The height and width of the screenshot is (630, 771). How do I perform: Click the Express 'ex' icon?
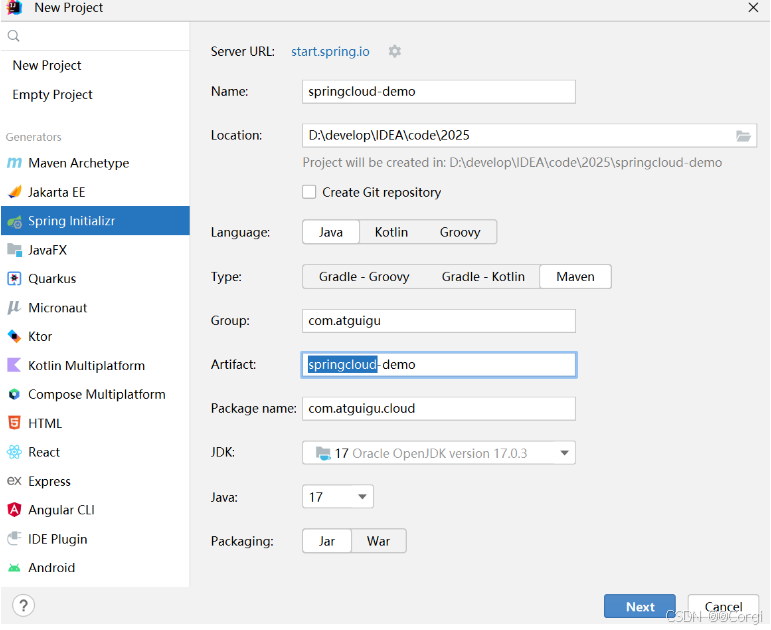[14, 480]
